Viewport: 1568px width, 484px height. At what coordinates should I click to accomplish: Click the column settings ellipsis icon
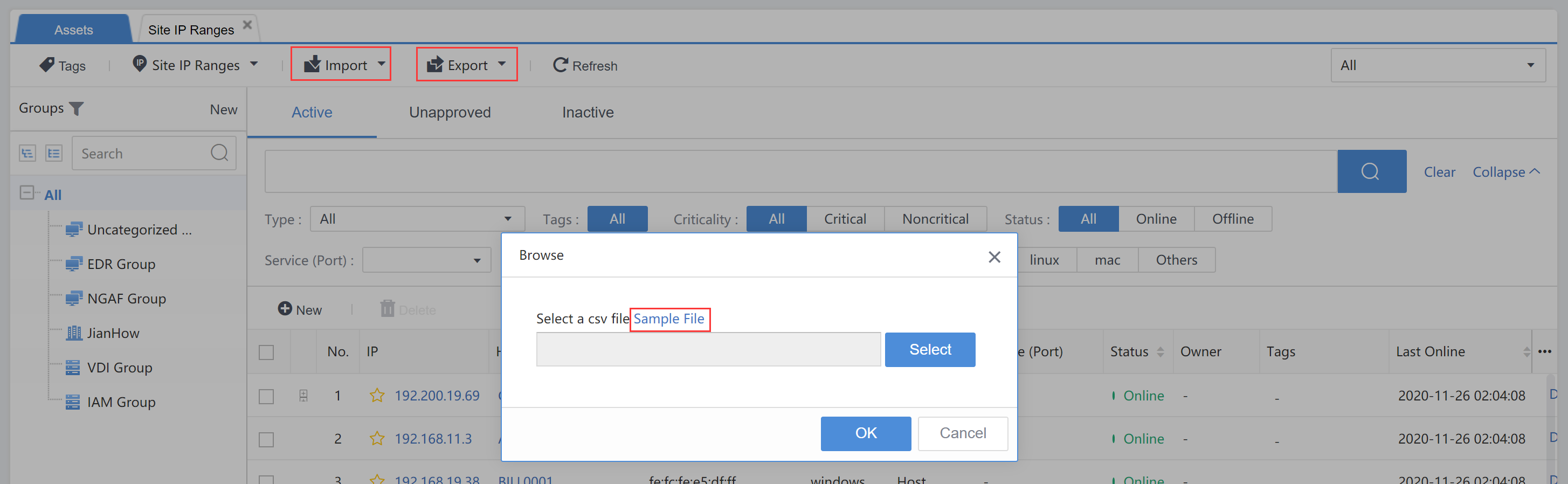(1544, 351)
